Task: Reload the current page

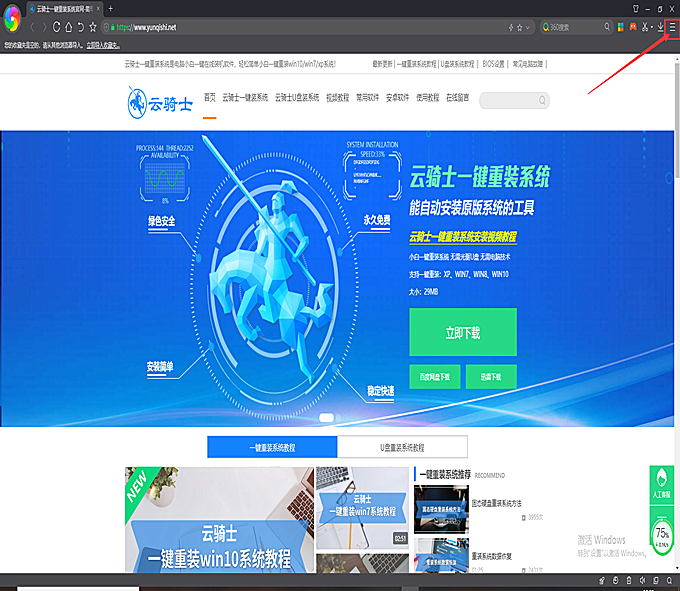Action: 56,27
